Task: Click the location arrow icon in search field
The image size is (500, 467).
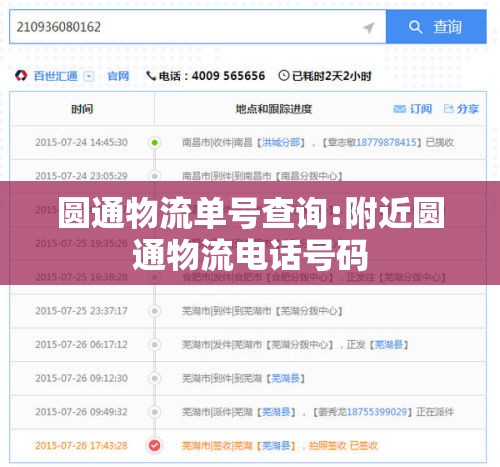Action: pos(369,28)
